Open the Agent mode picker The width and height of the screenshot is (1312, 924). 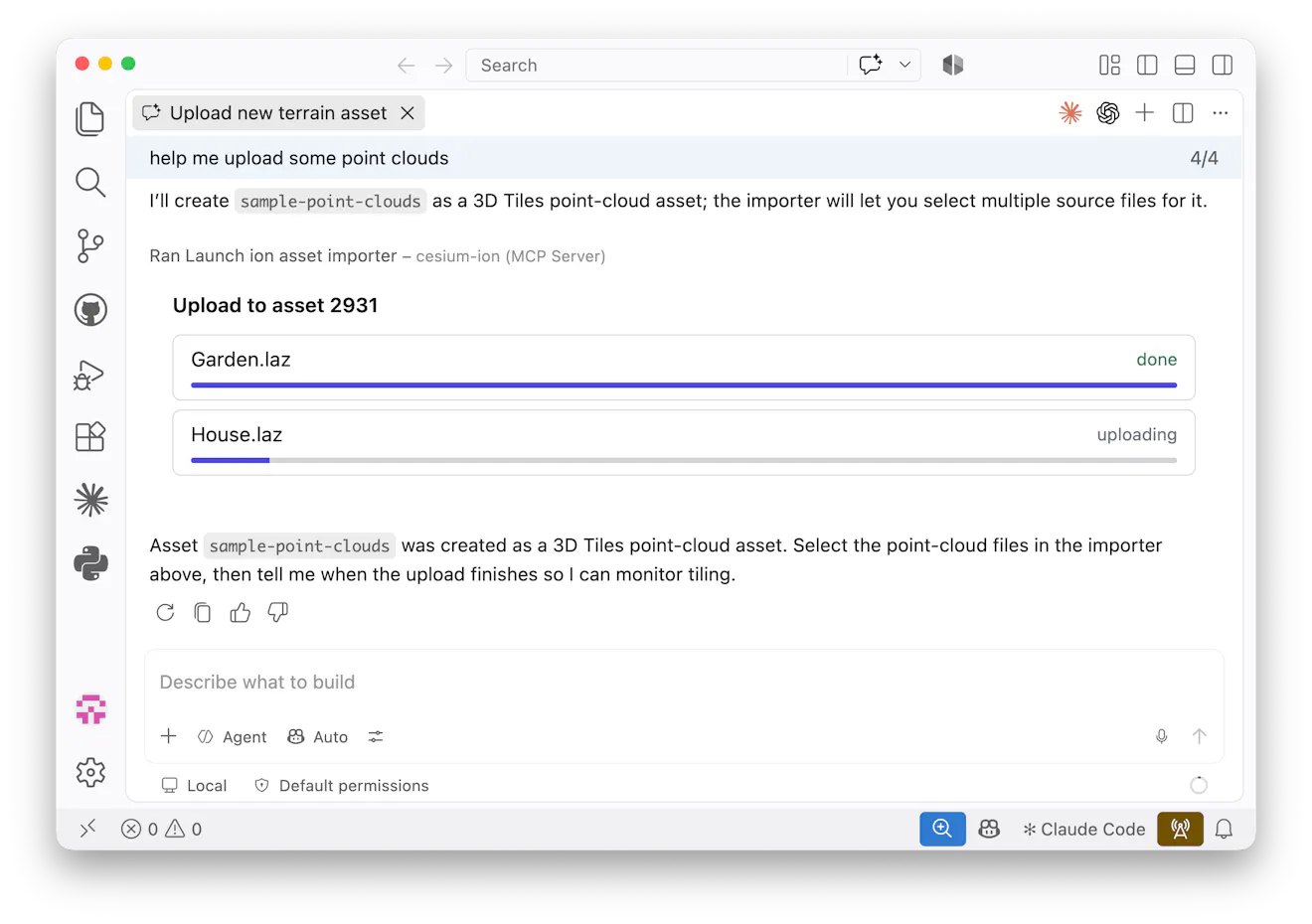click(233, 736)
